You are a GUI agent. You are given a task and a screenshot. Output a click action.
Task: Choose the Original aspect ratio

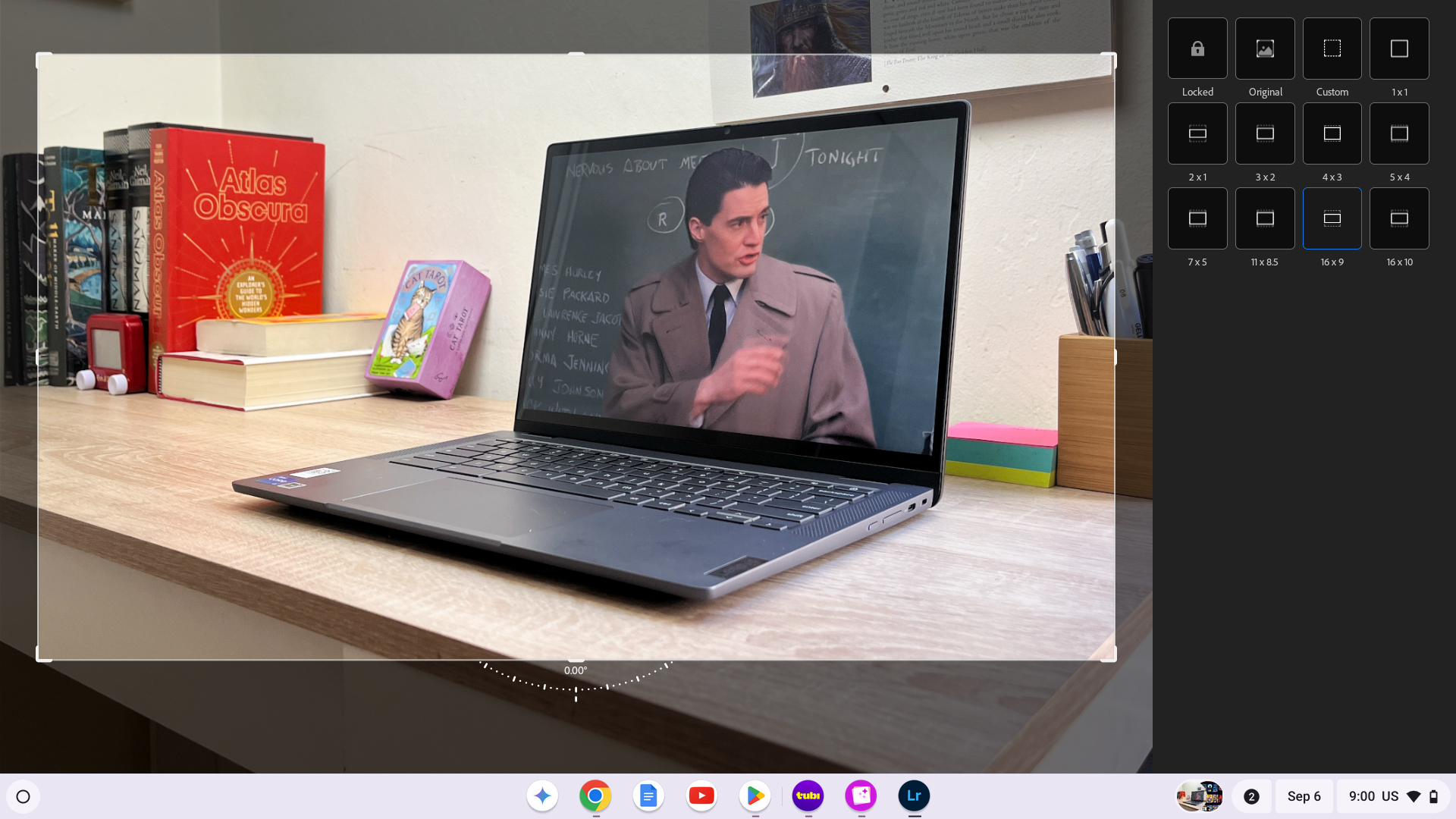[x=1265, y=49]
